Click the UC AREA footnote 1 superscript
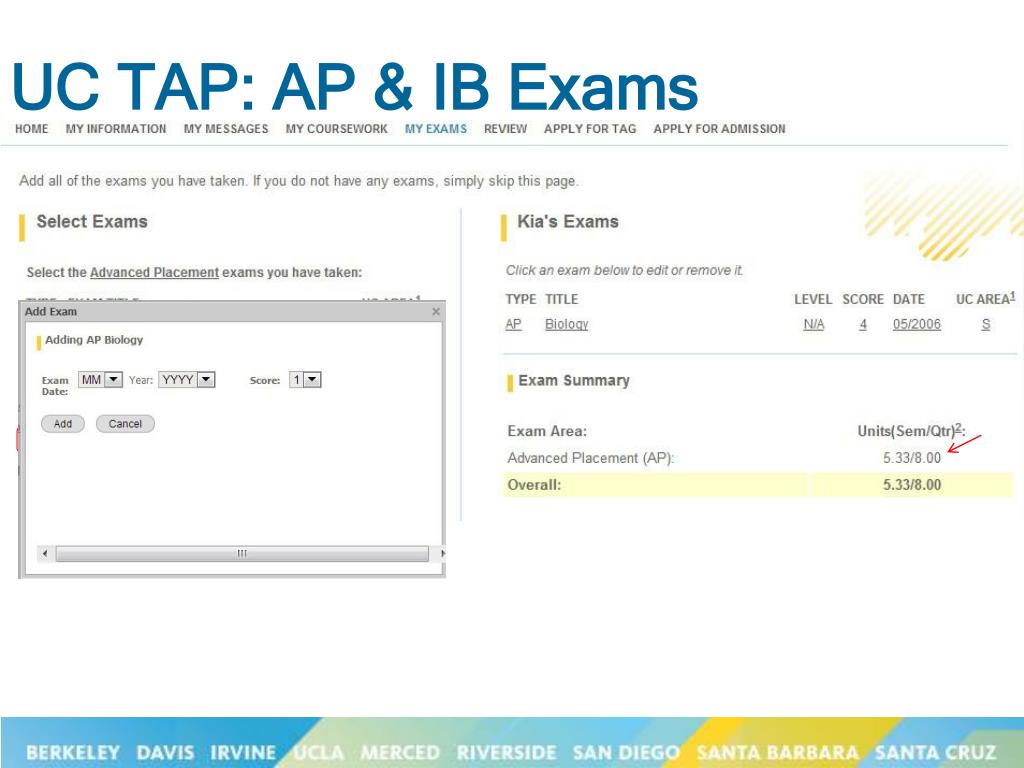 (1012, 296)
